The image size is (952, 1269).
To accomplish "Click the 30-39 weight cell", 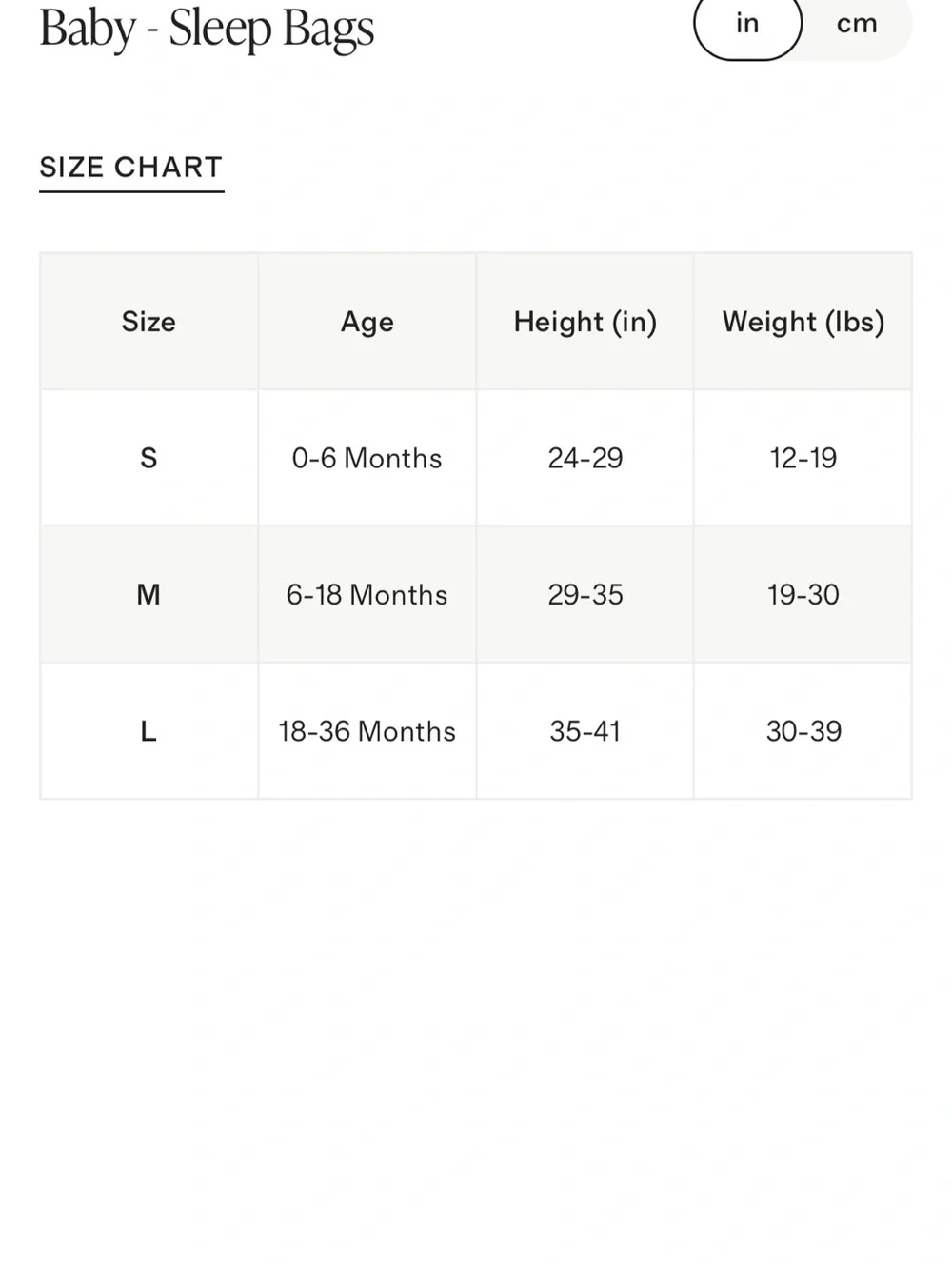I will point(803,731).
